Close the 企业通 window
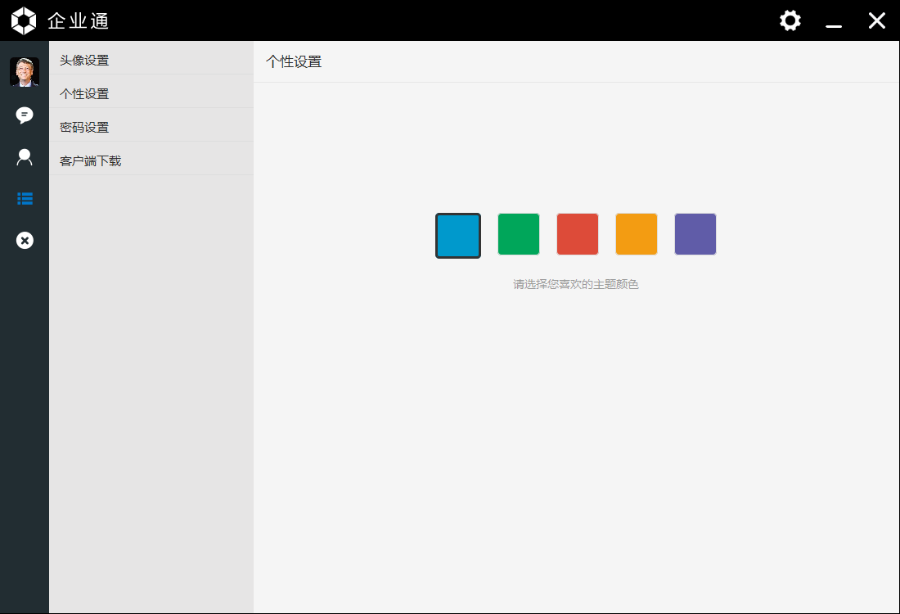Image resolution: width=900 pixels, height=614 pixels. [x=876, y=21]
